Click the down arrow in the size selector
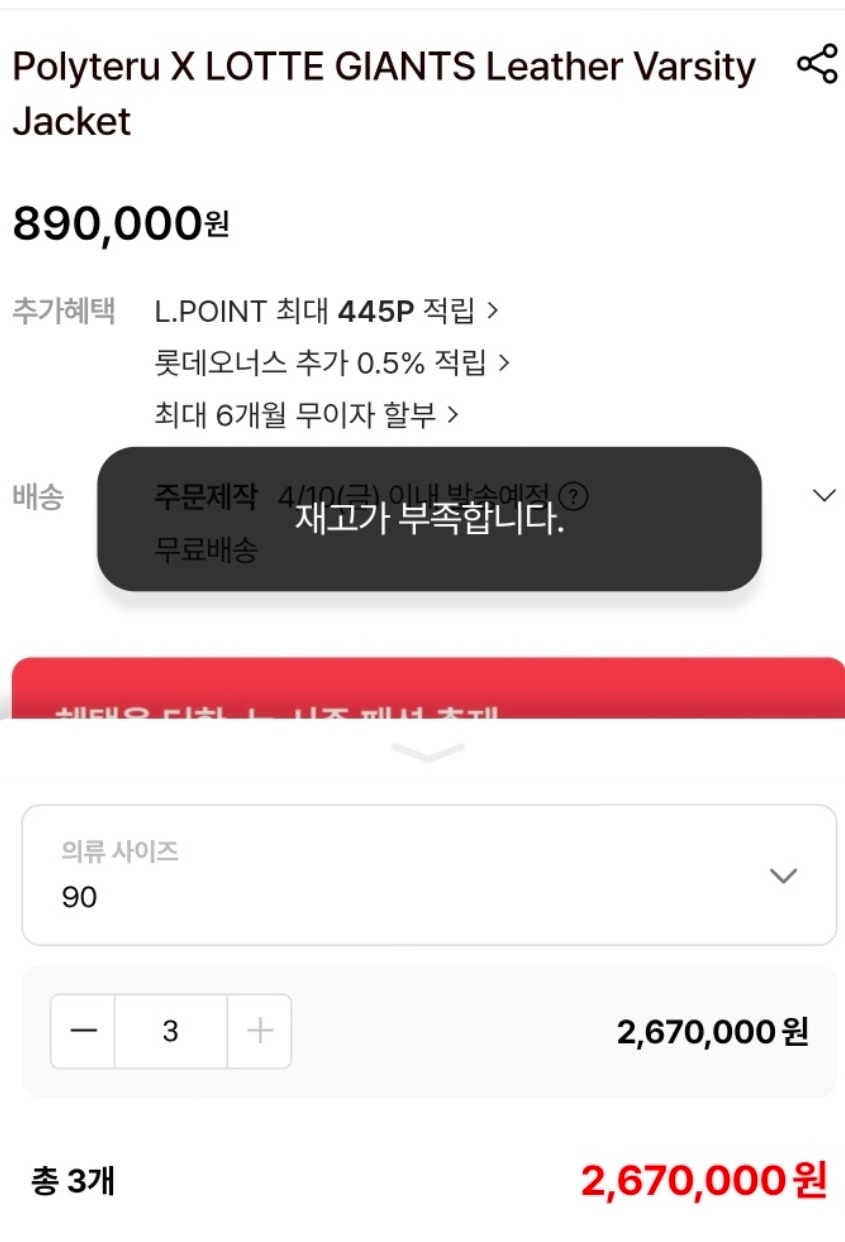The width and height of the screenshot is (845, 1242). click(783, 876)
